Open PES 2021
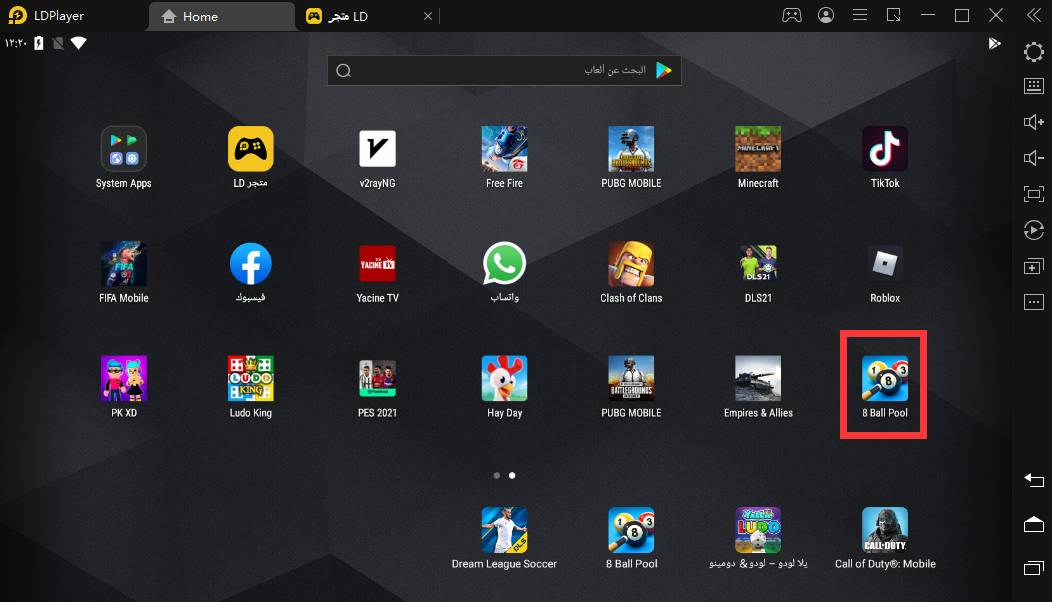Screen dimensions: 1052x602 (377, 379)
